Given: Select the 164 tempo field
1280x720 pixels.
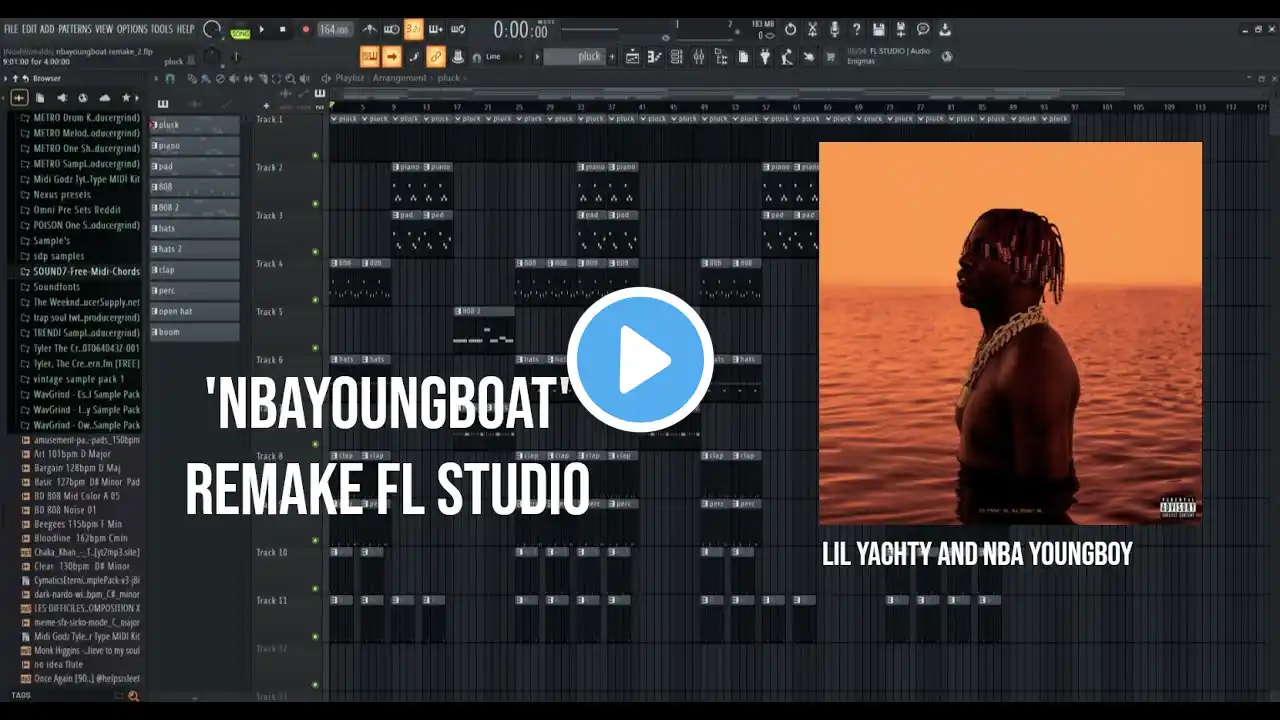Looking at the screenshot, I should (333, 30).
